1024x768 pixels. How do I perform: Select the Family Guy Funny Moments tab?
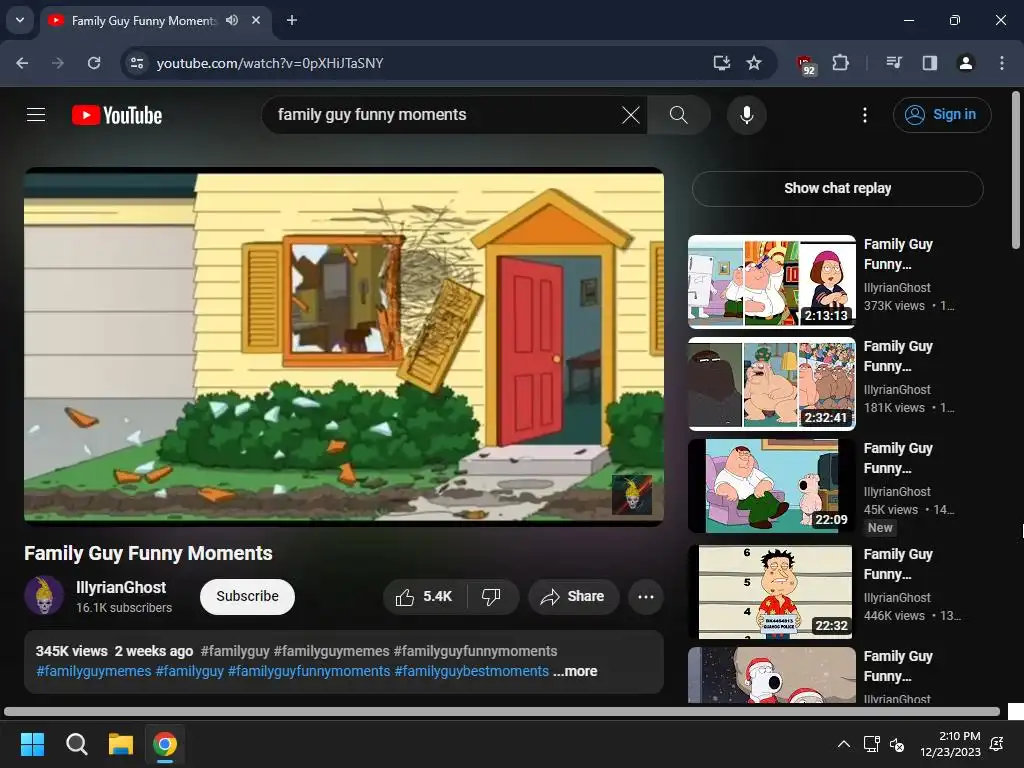pos(142,21)
